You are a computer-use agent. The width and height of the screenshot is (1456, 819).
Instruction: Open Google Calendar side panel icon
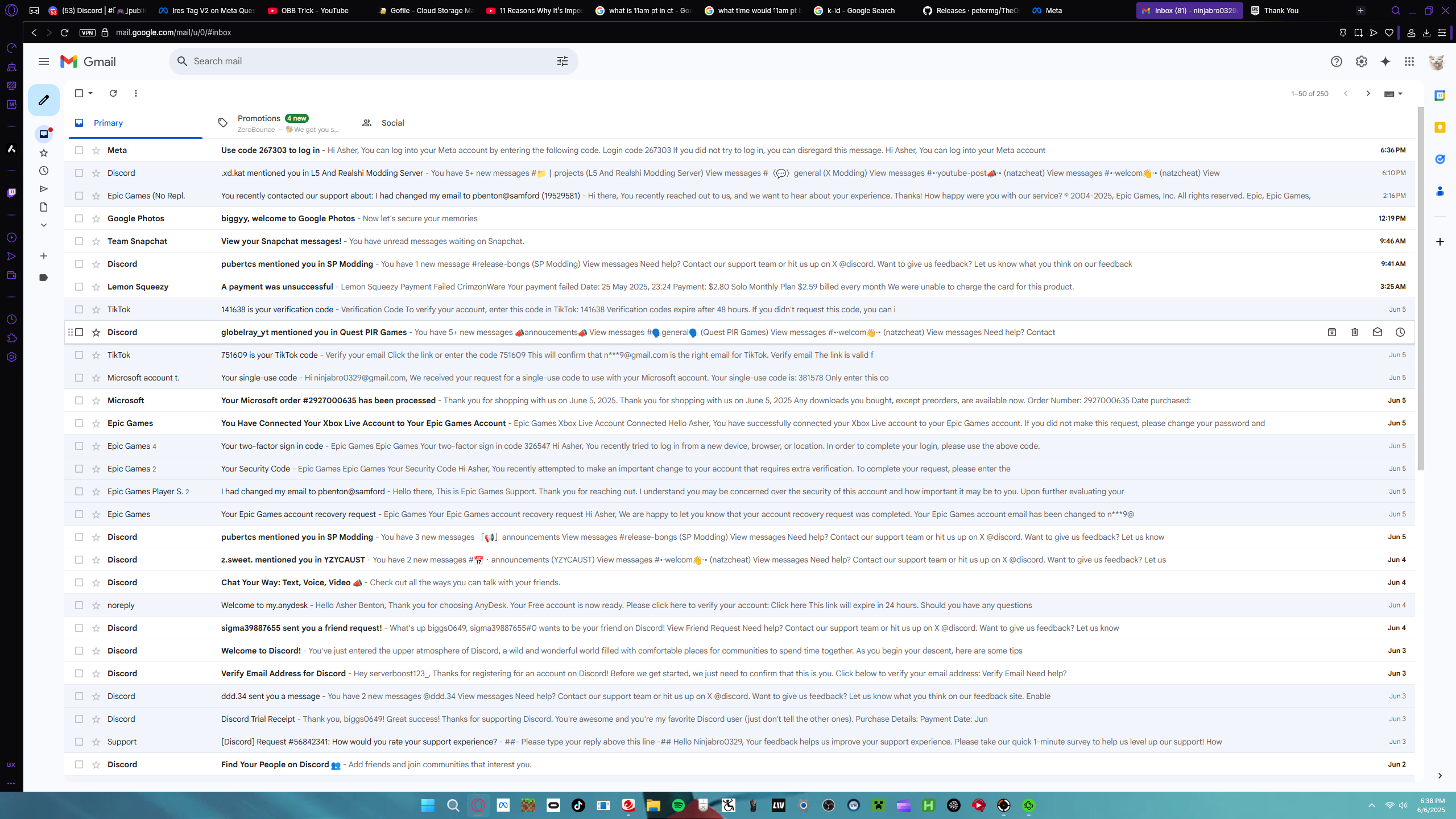tap(1440, 96)
